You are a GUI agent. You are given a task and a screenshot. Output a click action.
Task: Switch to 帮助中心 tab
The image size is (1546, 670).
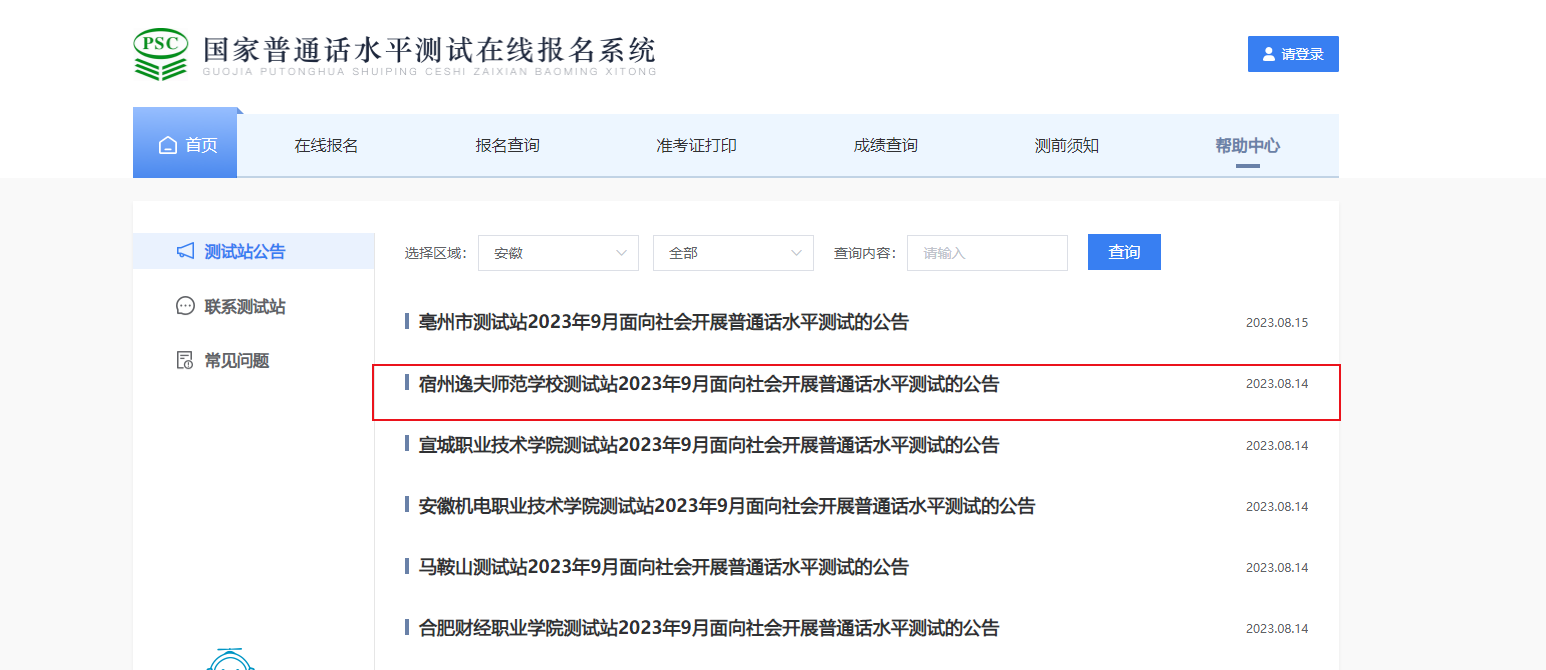[1247, 145]
